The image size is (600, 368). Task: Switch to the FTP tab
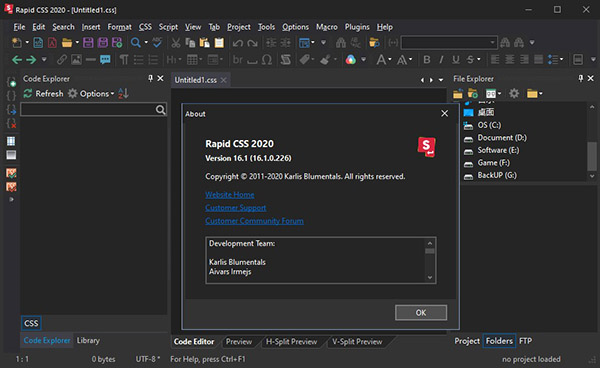(x=525, y=341)
